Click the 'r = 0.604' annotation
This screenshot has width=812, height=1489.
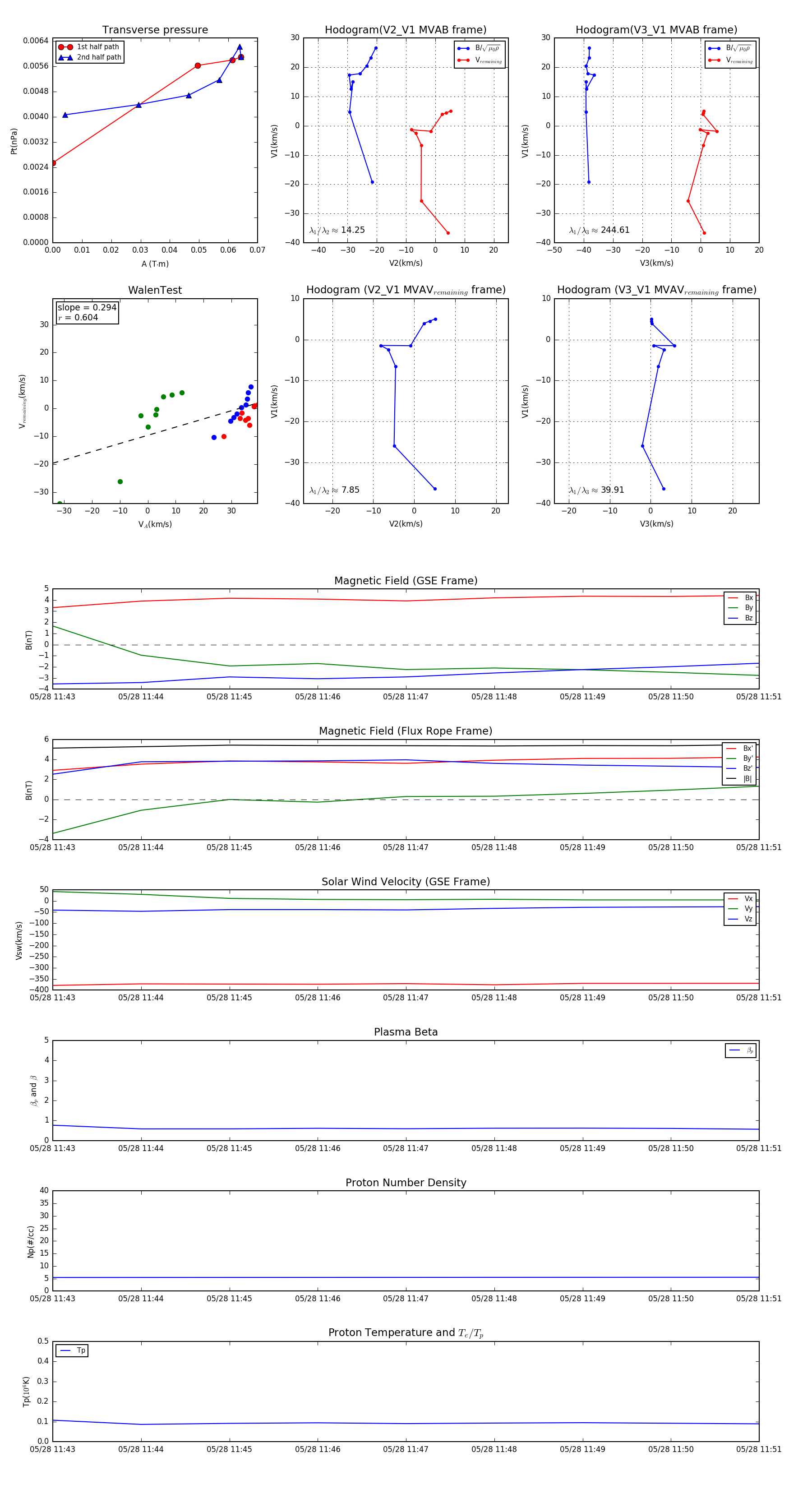point(78,317)
